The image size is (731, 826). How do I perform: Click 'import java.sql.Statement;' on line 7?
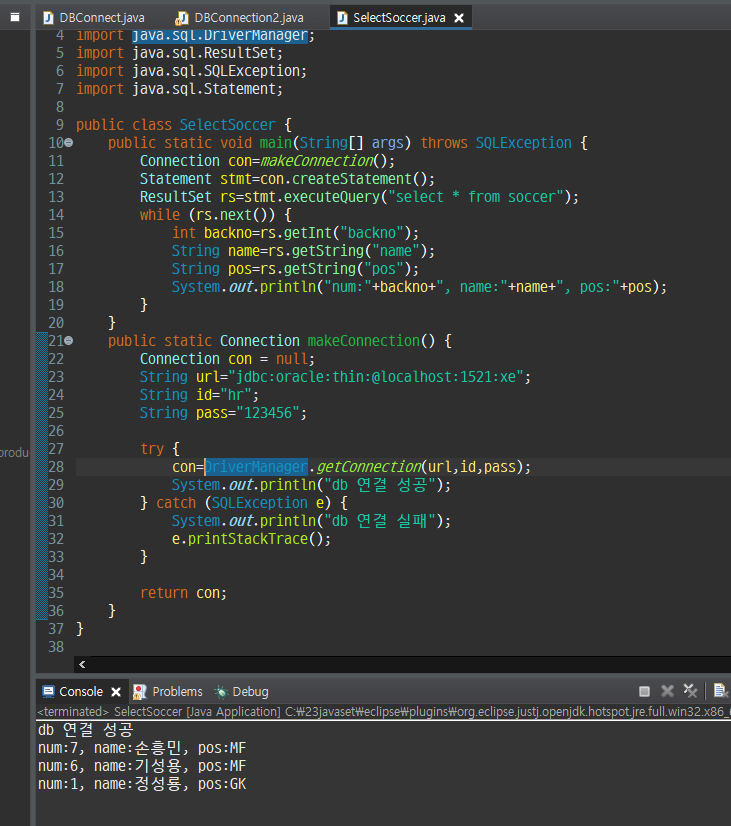tap(180, 88)
